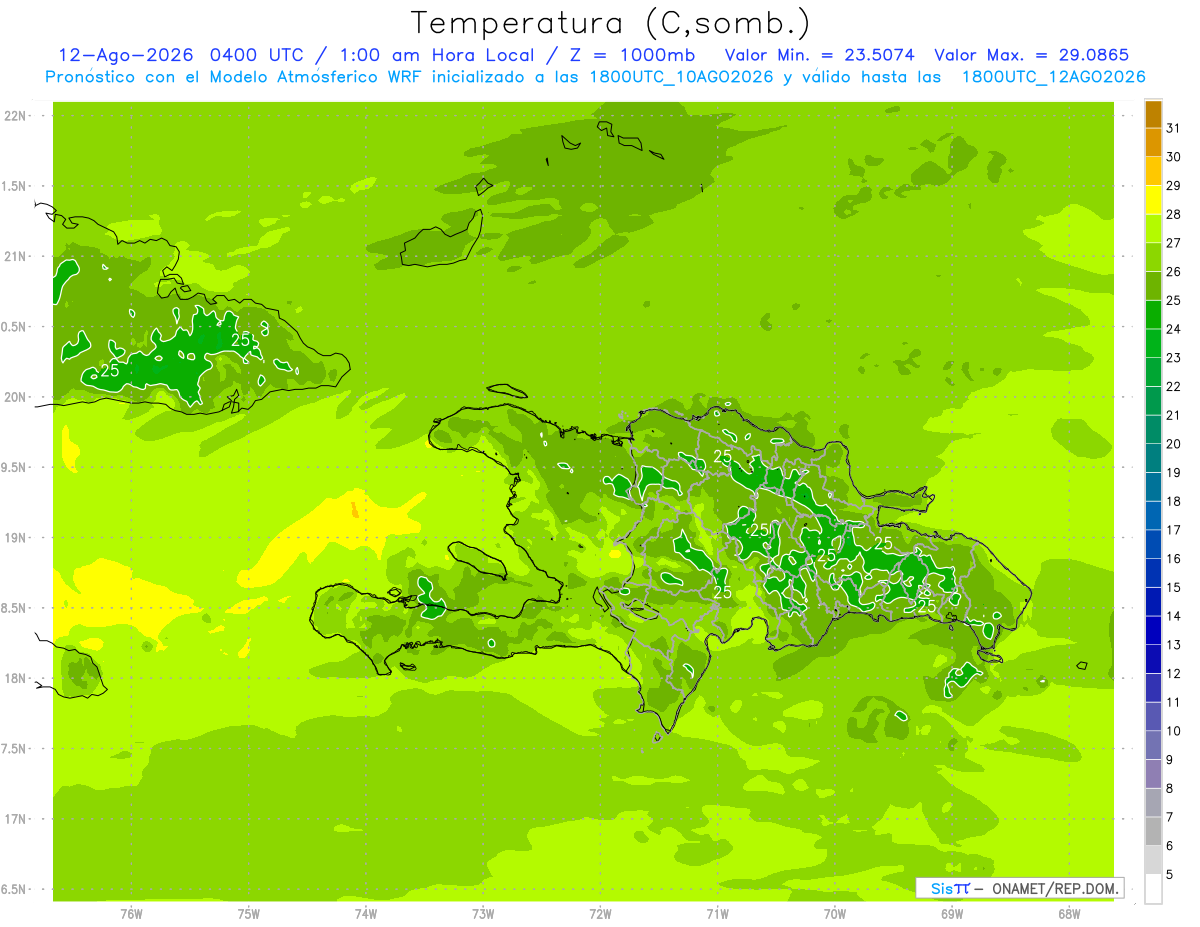Click the '68W' longitude axis label
The image size is (1200, 927).
tap(1069, 914)
